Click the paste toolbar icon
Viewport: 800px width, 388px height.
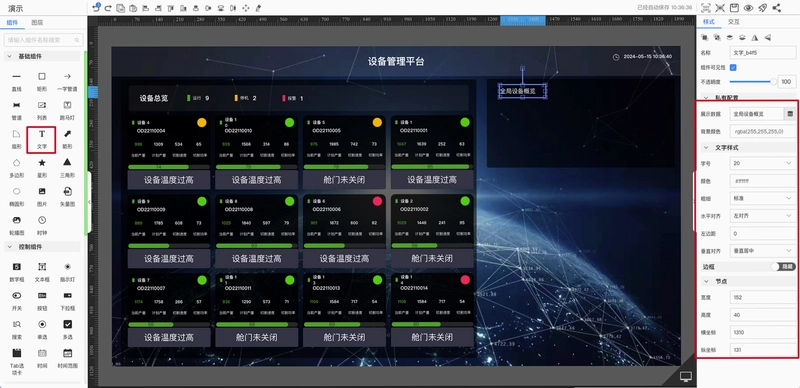coord(133,8)
